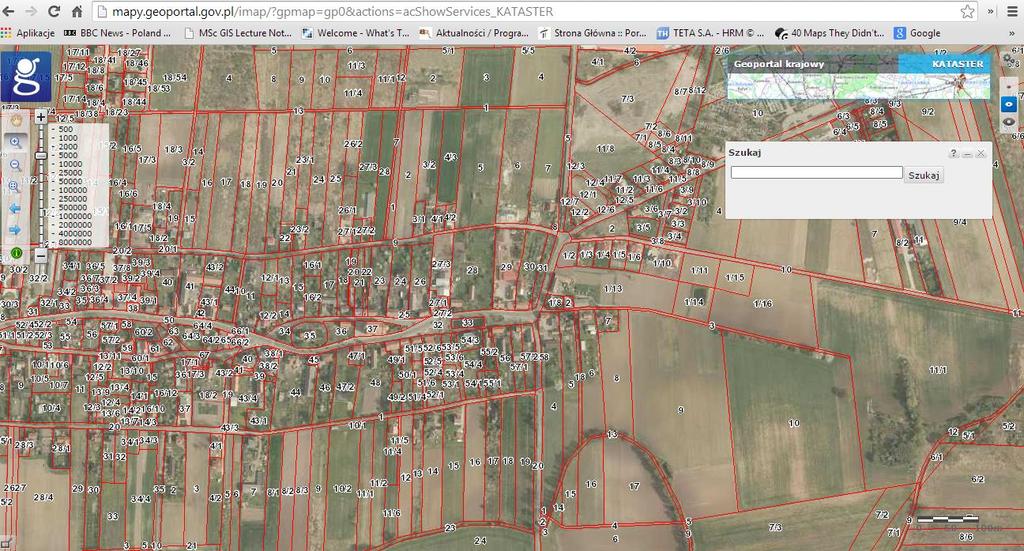The height and width of the screenshot is (551, 1024).
Task: Set map scale to 1000000
Action: [74, 216]
